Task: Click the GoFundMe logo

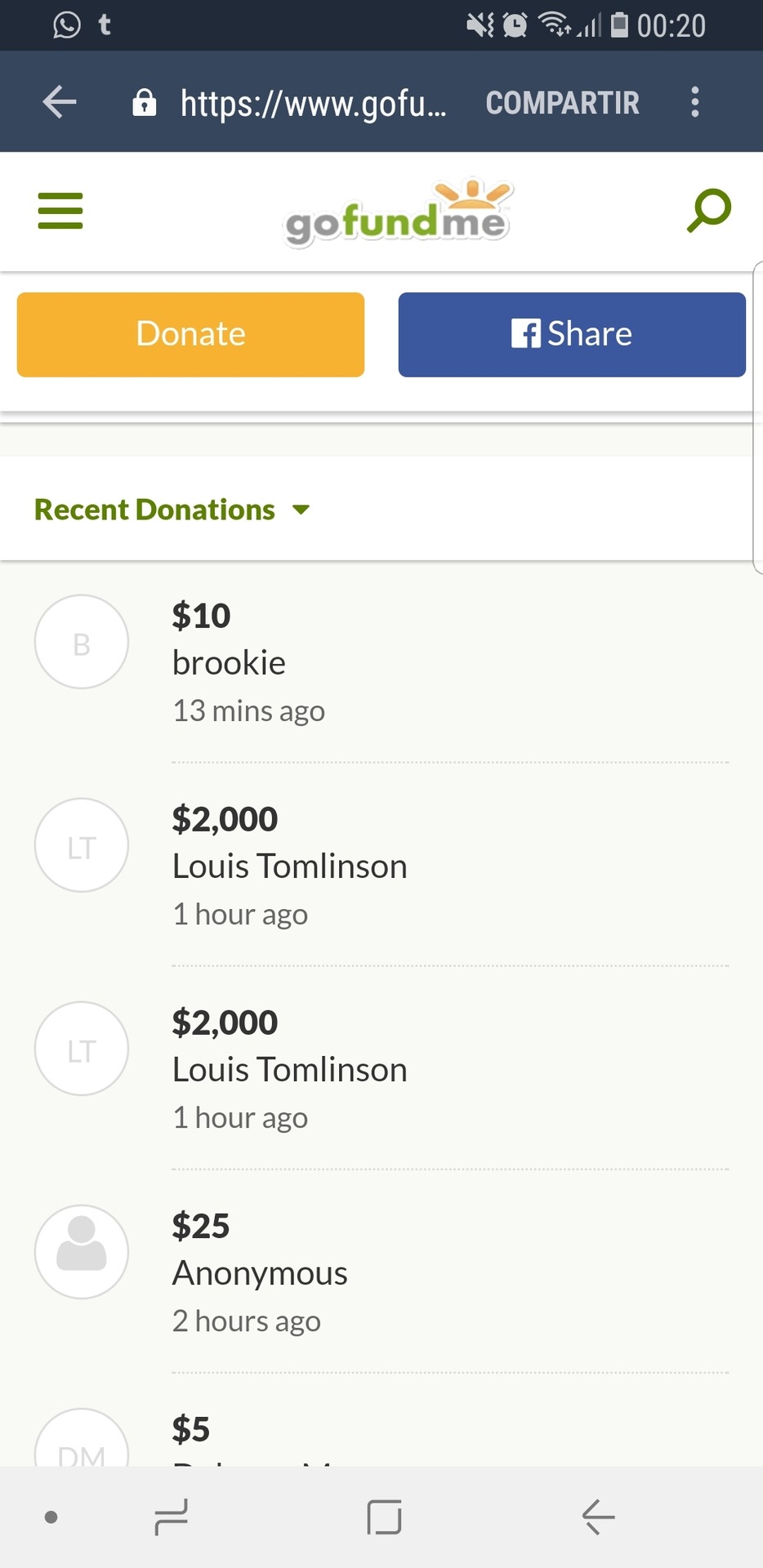Action: 398,212
